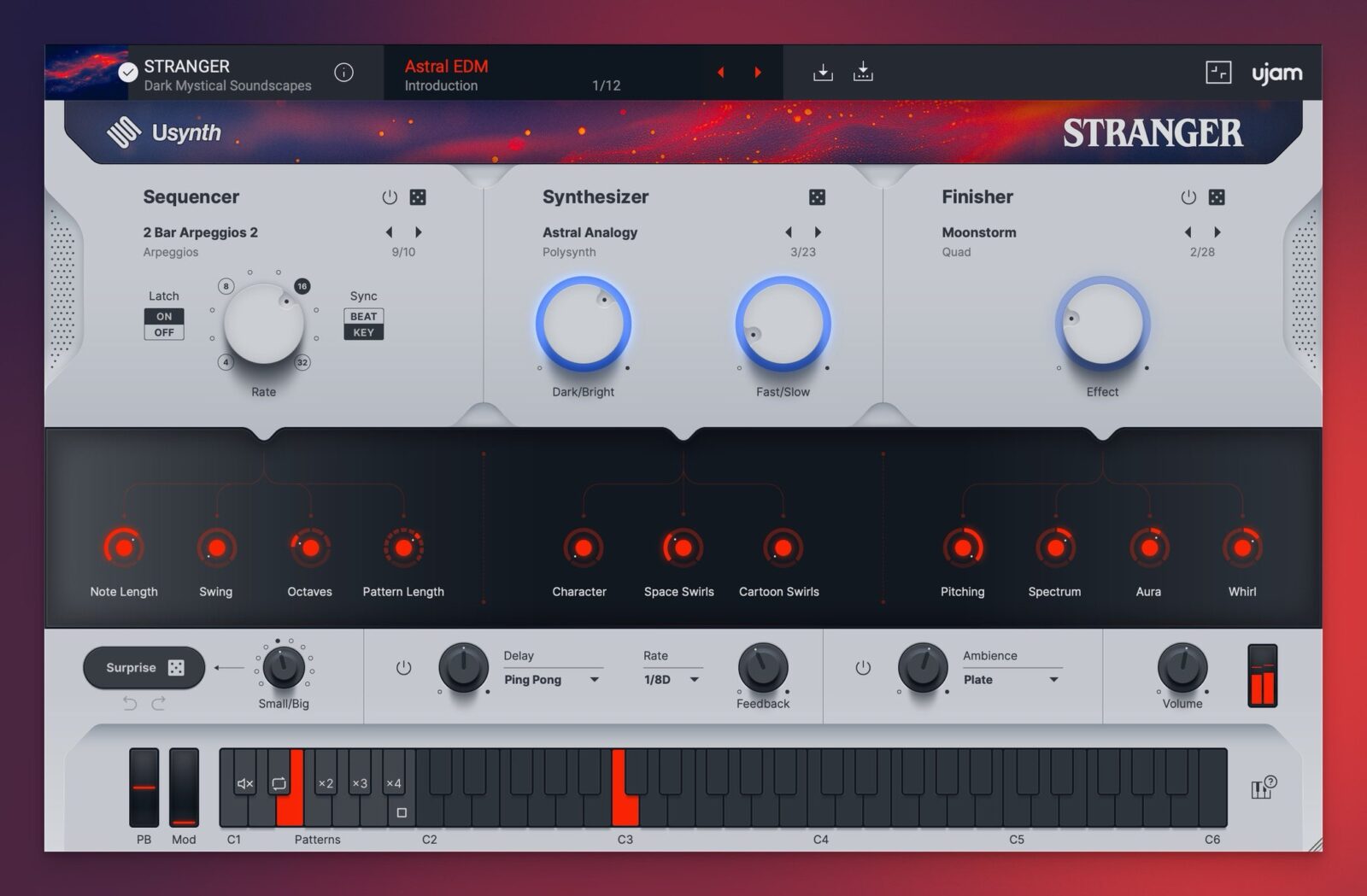Click the Volume knob

pyautogui.click(x=1182, y=667)
